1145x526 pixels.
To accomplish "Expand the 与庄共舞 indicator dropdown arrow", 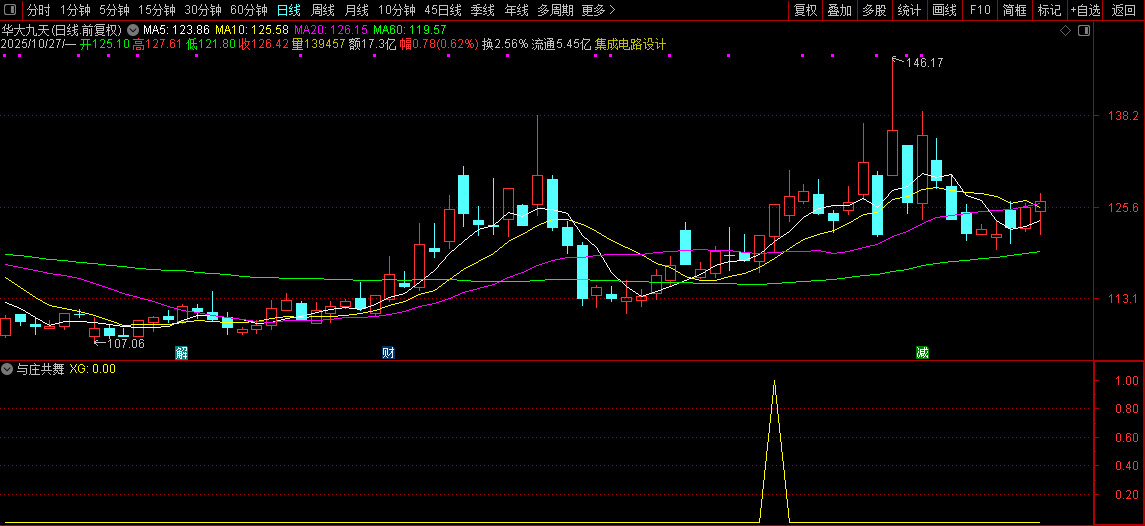I will tap(8, 369).
